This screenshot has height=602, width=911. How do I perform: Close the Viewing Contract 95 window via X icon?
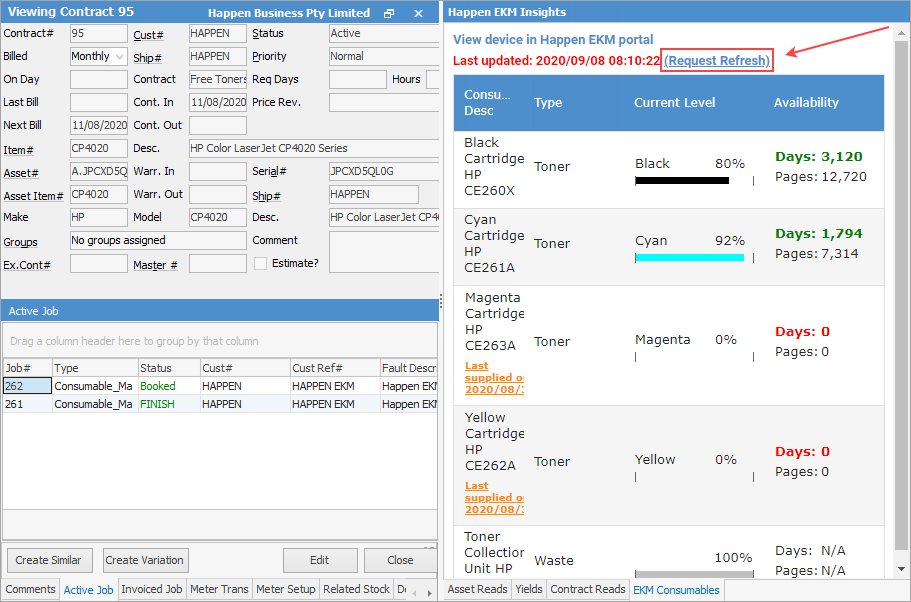pos(418,13)
